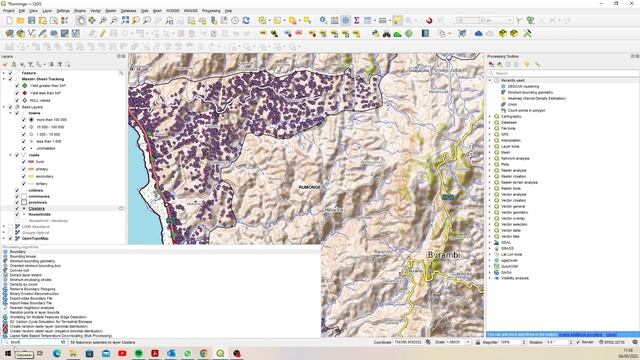The height and width of the screenshot is (360, 640).
Task: Toggle the Clusters layer visibility checkbox
Action: pos(17,209)
